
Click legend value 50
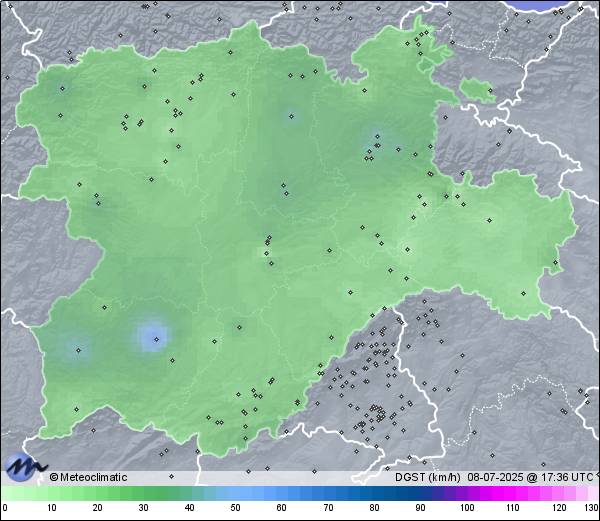pos(235,508)
